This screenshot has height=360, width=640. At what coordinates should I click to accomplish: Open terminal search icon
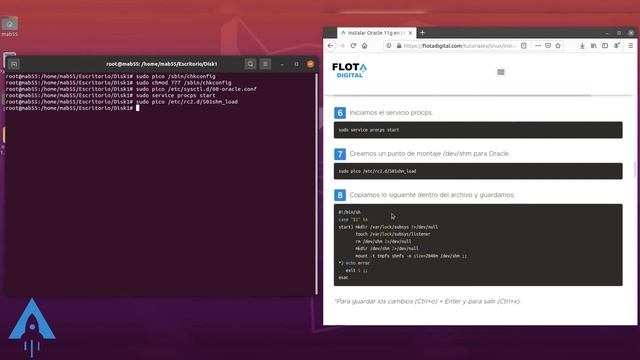pos(251,64)
